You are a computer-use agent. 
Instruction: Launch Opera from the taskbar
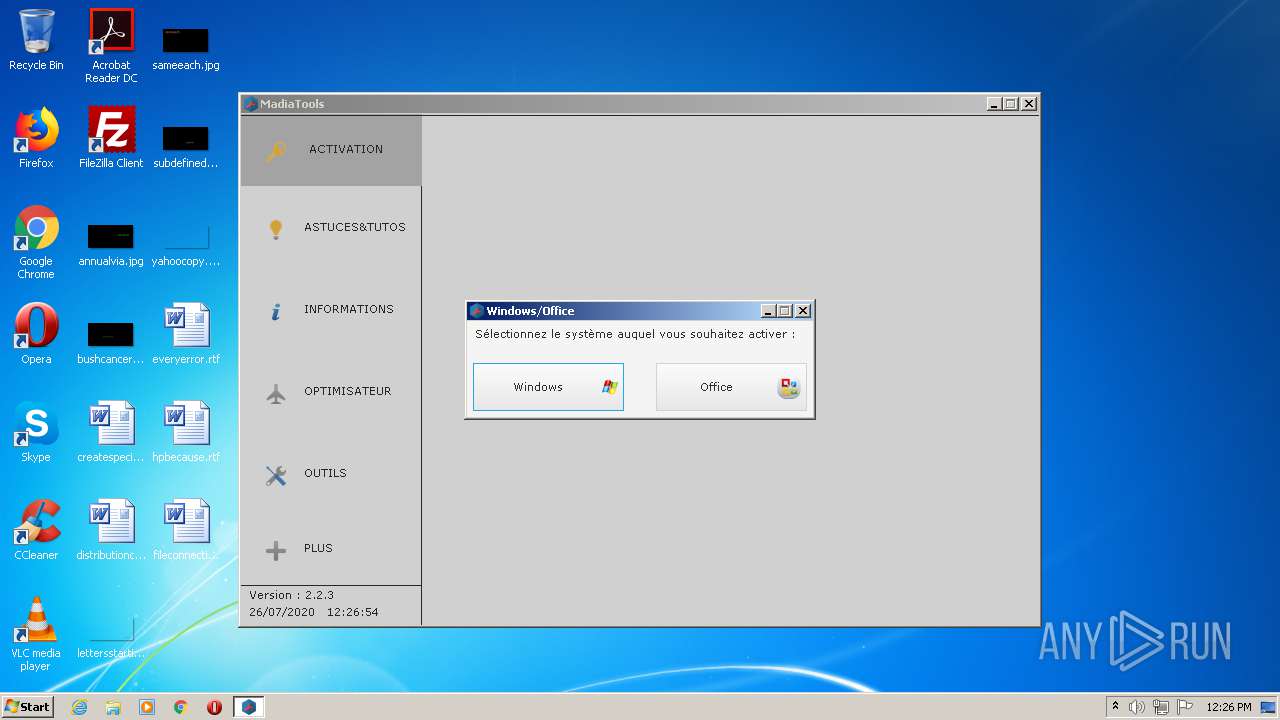click(214, 707)
